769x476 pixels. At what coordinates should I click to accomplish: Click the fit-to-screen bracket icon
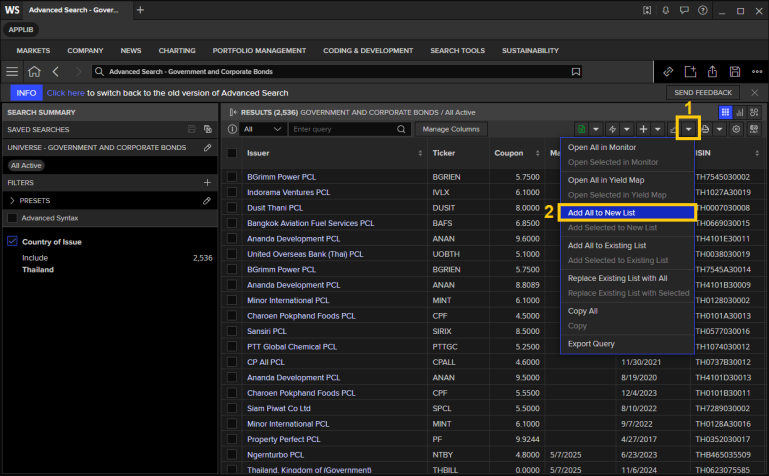(647, 10)
